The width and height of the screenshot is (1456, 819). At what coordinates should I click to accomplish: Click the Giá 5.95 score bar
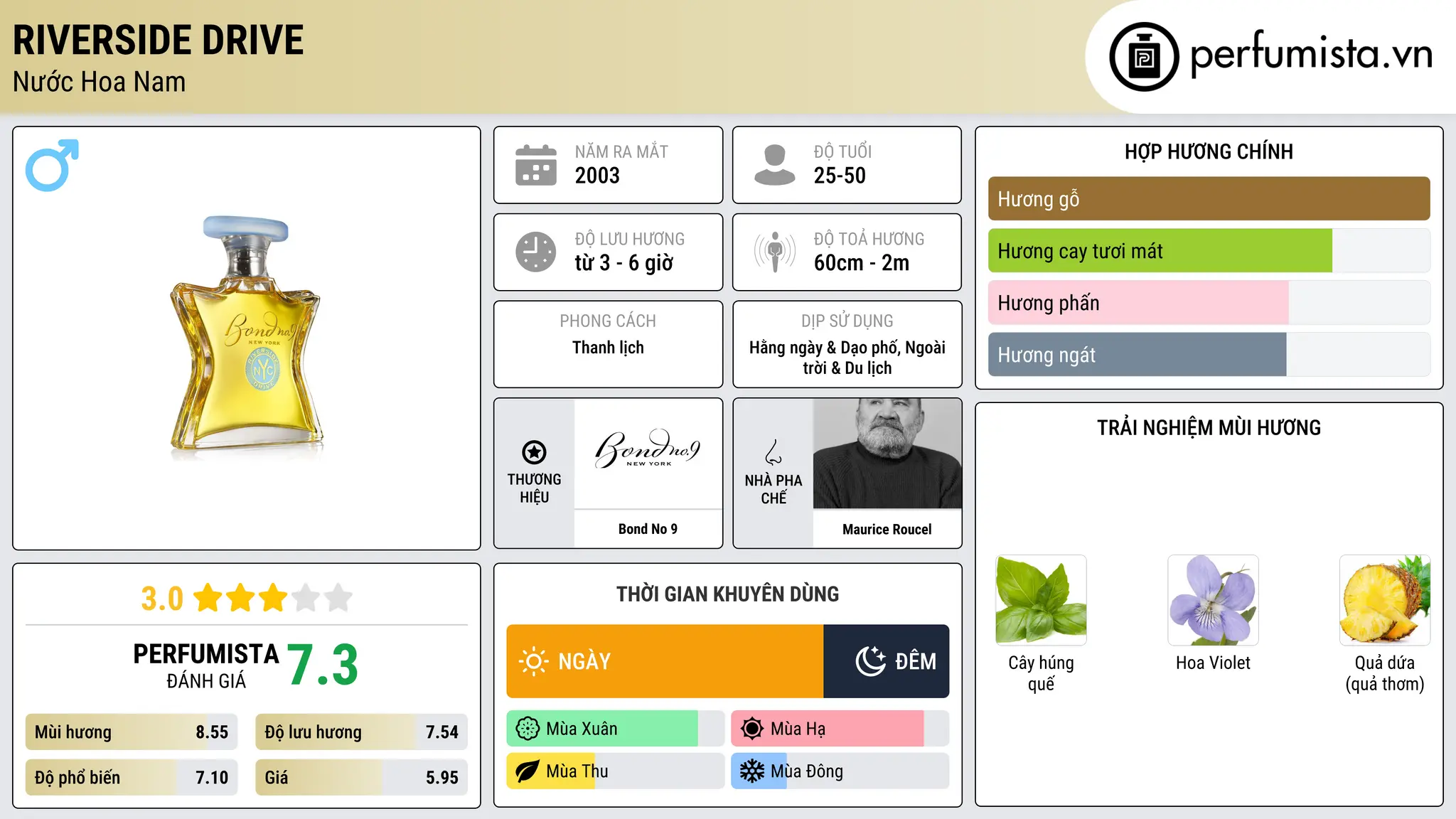[361, 778]
